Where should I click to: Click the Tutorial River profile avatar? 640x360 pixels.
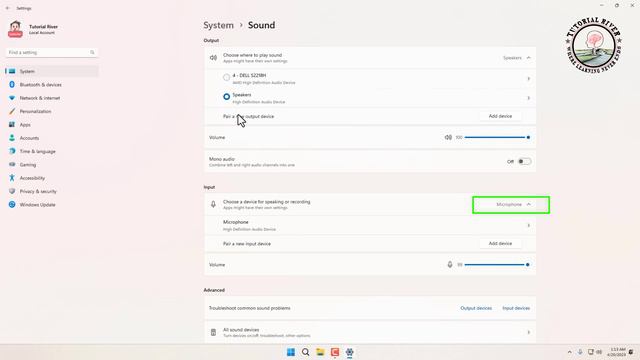15,29
